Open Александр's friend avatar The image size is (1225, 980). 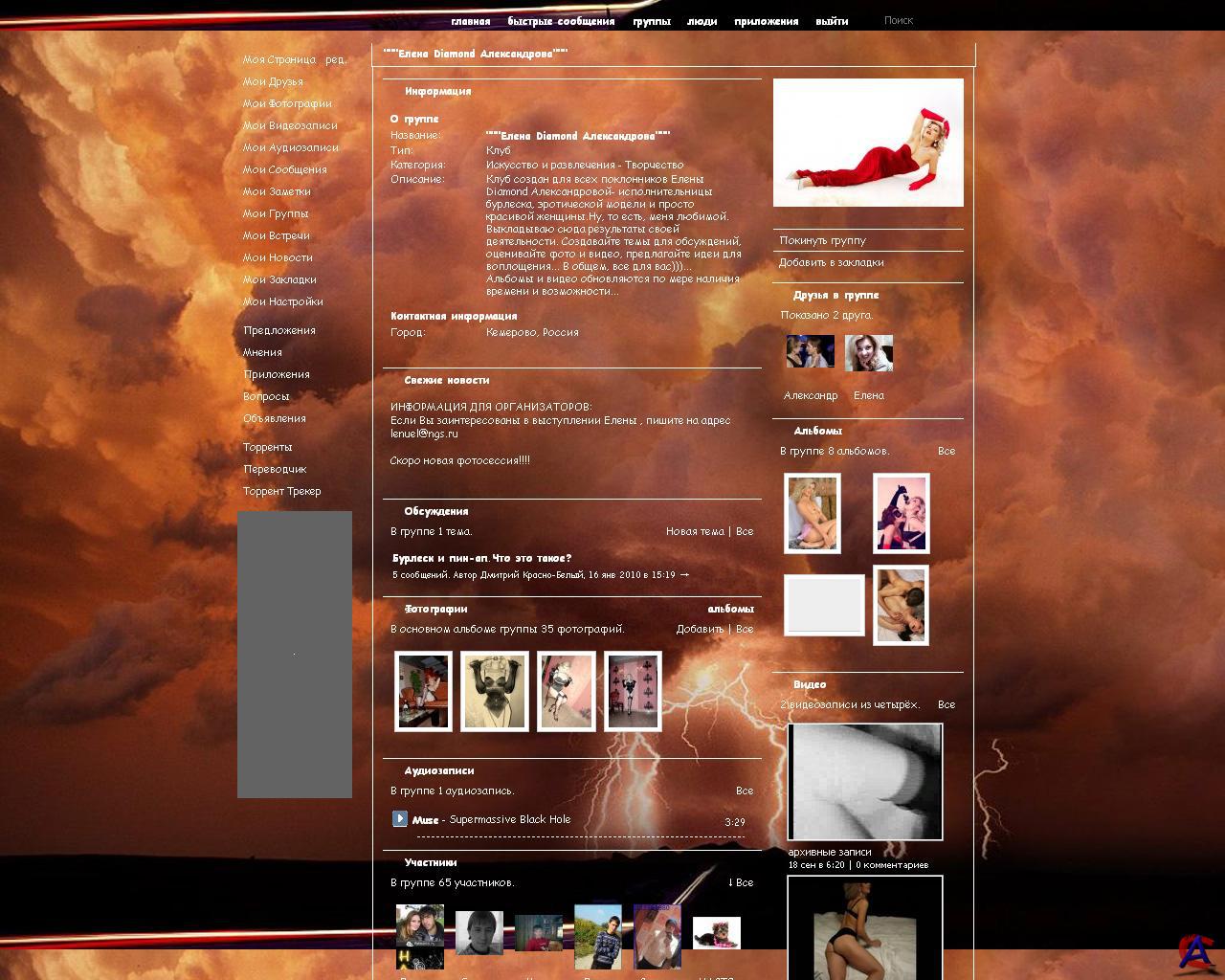tap(810, 352)
